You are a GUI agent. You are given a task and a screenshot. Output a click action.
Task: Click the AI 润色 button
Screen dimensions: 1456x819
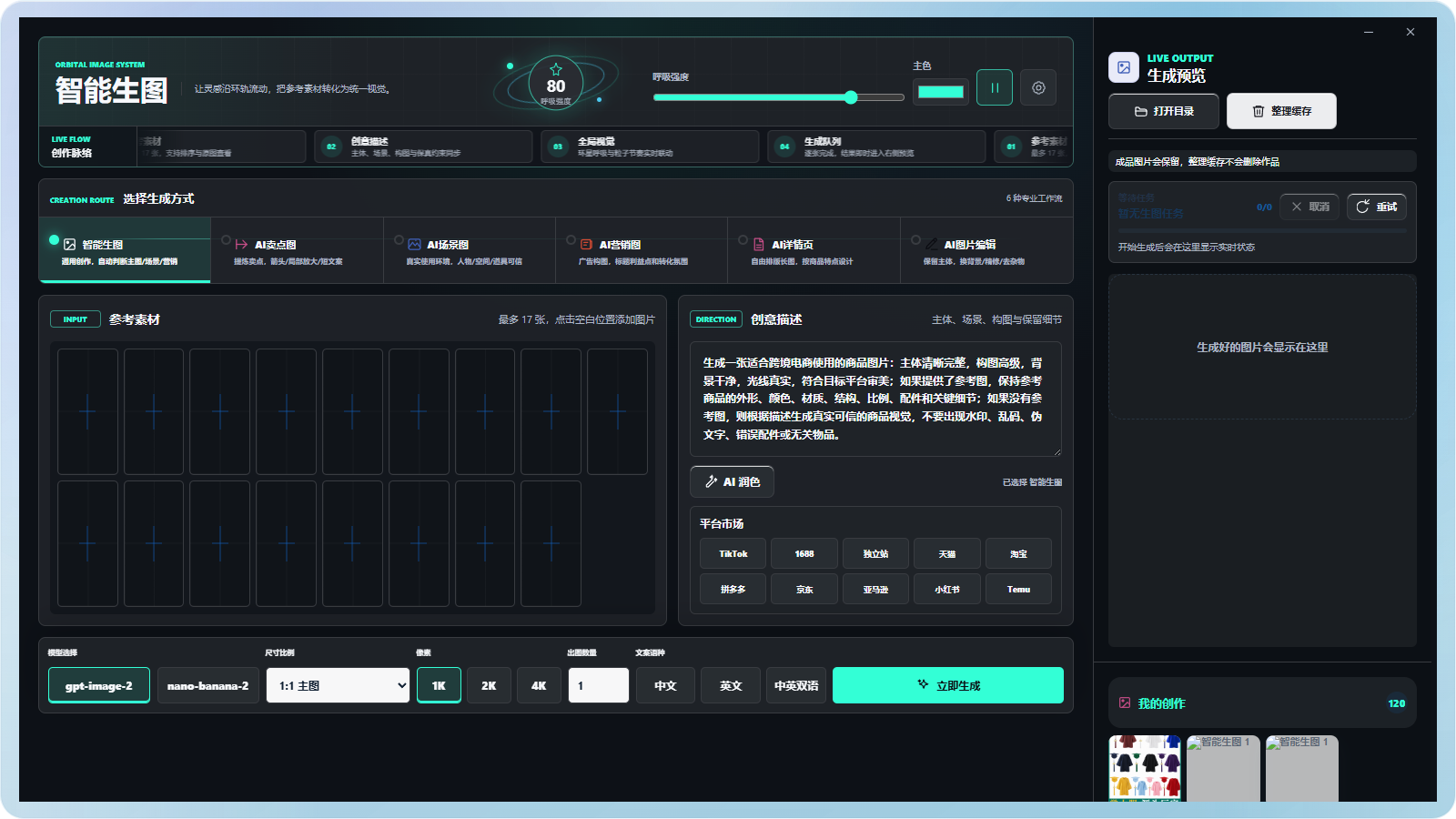click(733, 481)
